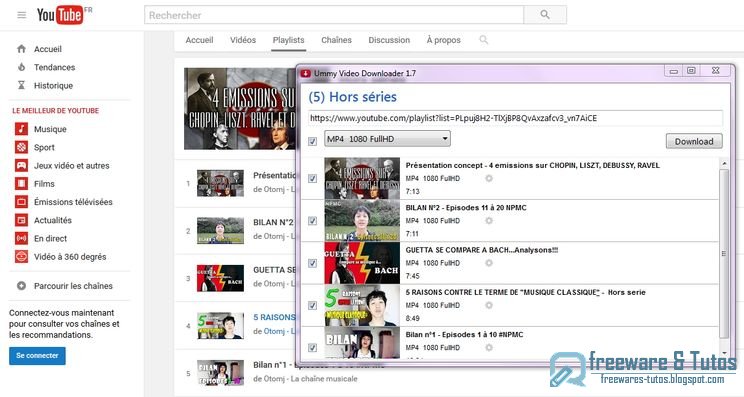
Task: Open the YouTube hamburger menu
Action: pos(21,15)
